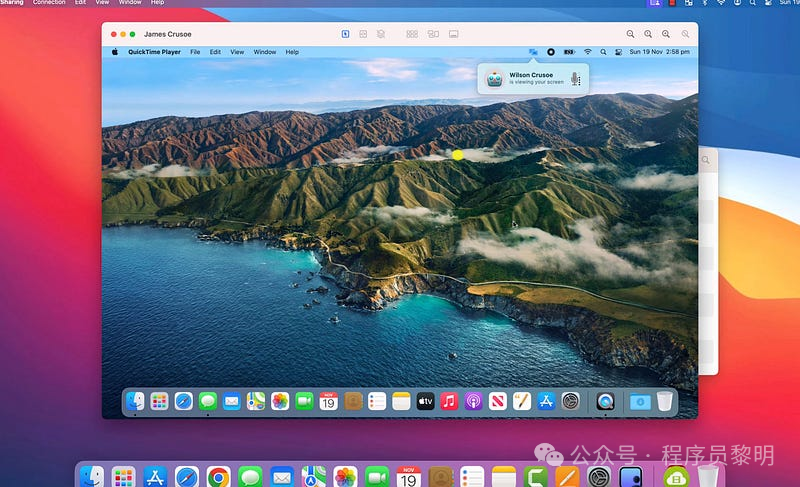This screenshot has width=800, height=487.
Task: Open the Downloads folder in the remote dock
Action: point(640,401)
